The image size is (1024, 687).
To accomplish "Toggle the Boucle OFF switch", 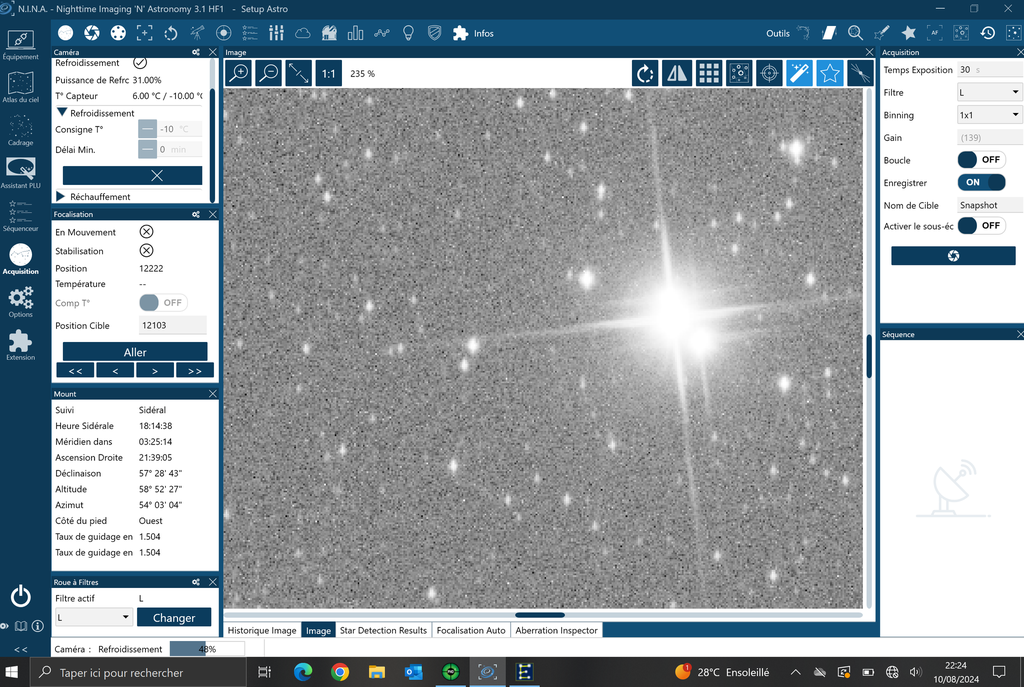I will (982, 160).
